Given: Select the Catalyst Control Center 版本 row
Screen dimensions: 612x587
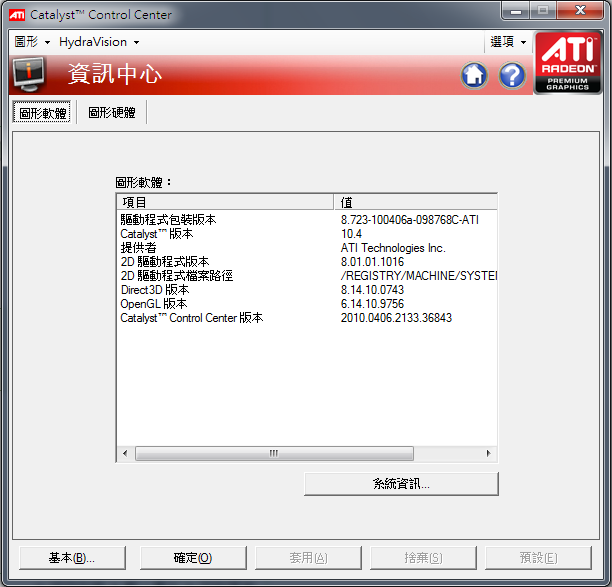Looking at the screenshot, I should pyautogui.click(x=307, y=318).
